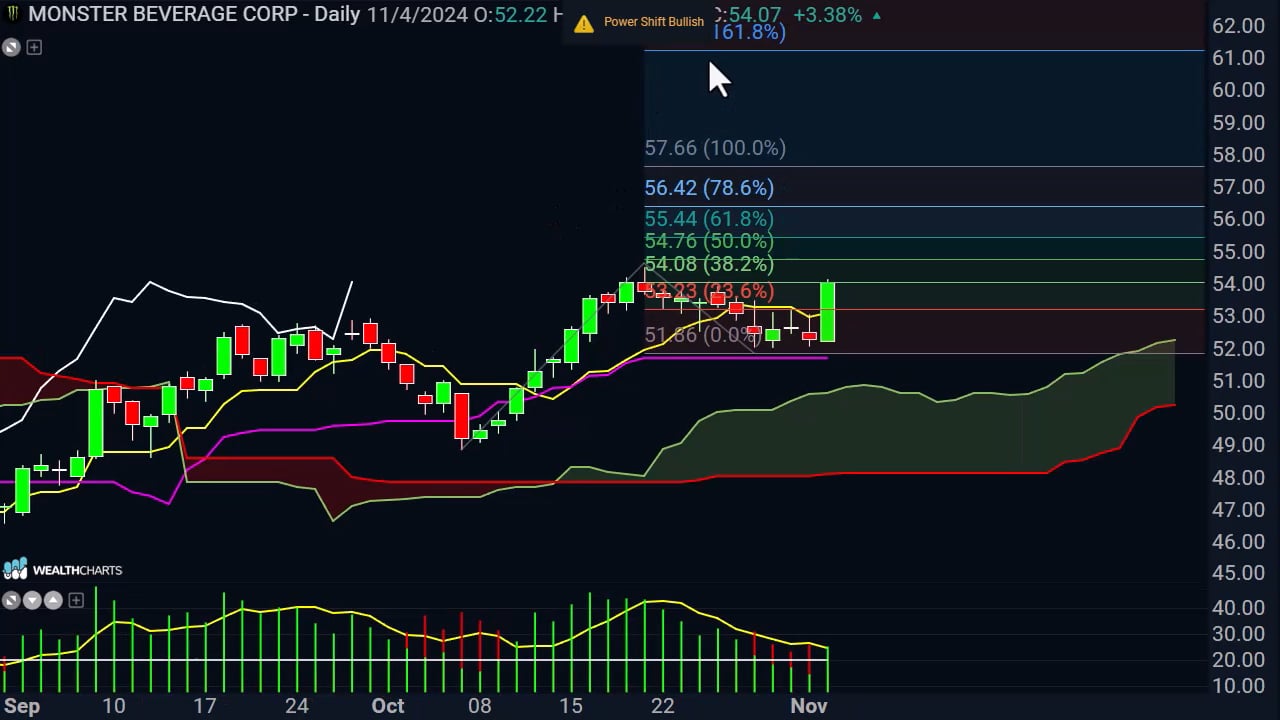
Task: Select the 55.44 (61.8%) Fibonacci label
Action: point(709,219)
